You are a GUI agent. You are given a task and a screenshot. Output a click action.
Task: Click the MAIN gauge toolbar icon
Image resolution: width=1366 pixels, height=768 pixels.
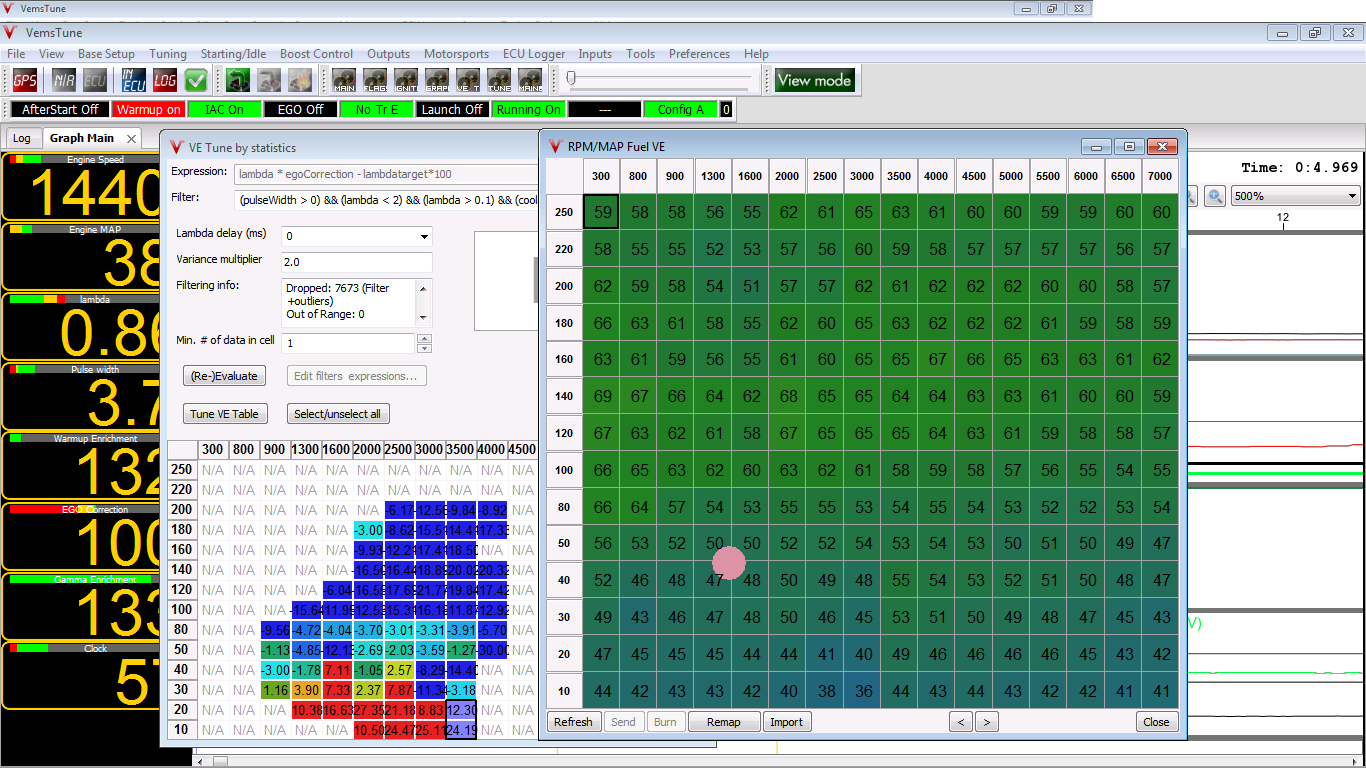pos(345,80)
